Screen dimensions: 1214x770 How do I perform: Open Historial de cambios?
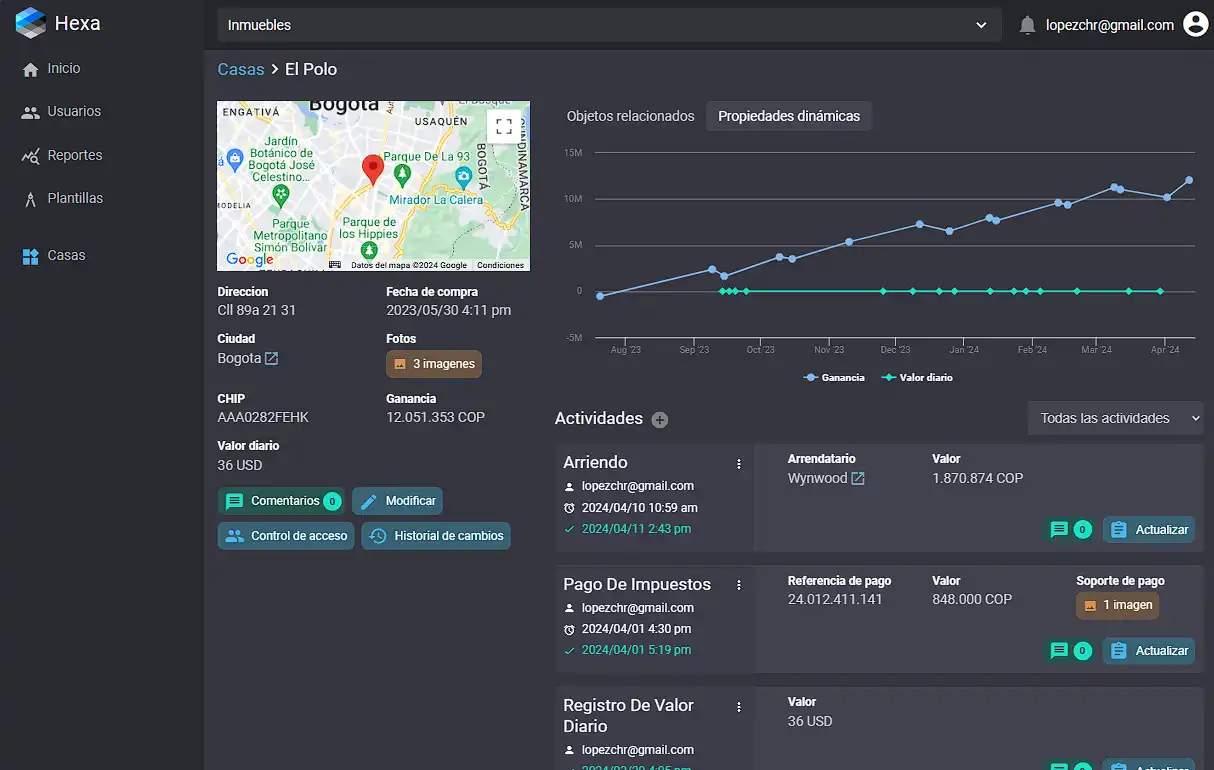(x=436, y=536)
